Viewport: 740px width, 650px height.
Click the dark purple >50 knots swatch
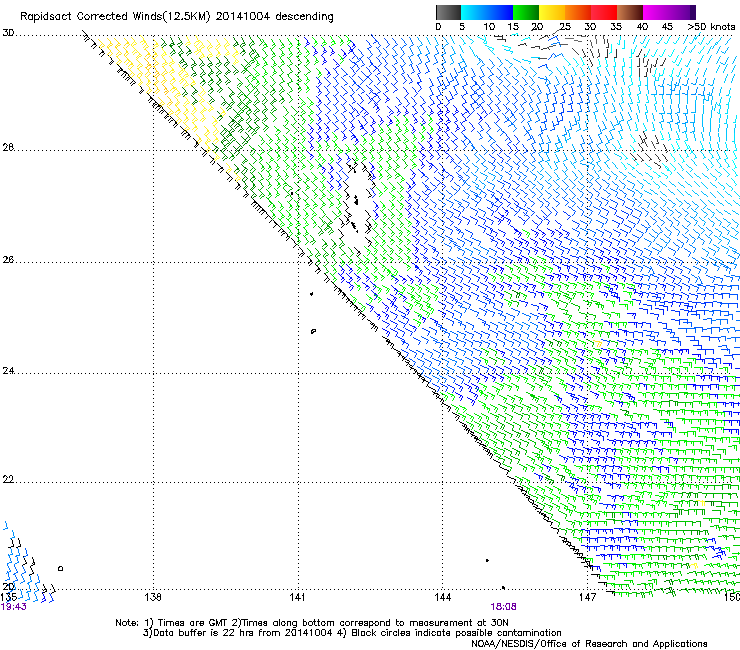[693, 12]
